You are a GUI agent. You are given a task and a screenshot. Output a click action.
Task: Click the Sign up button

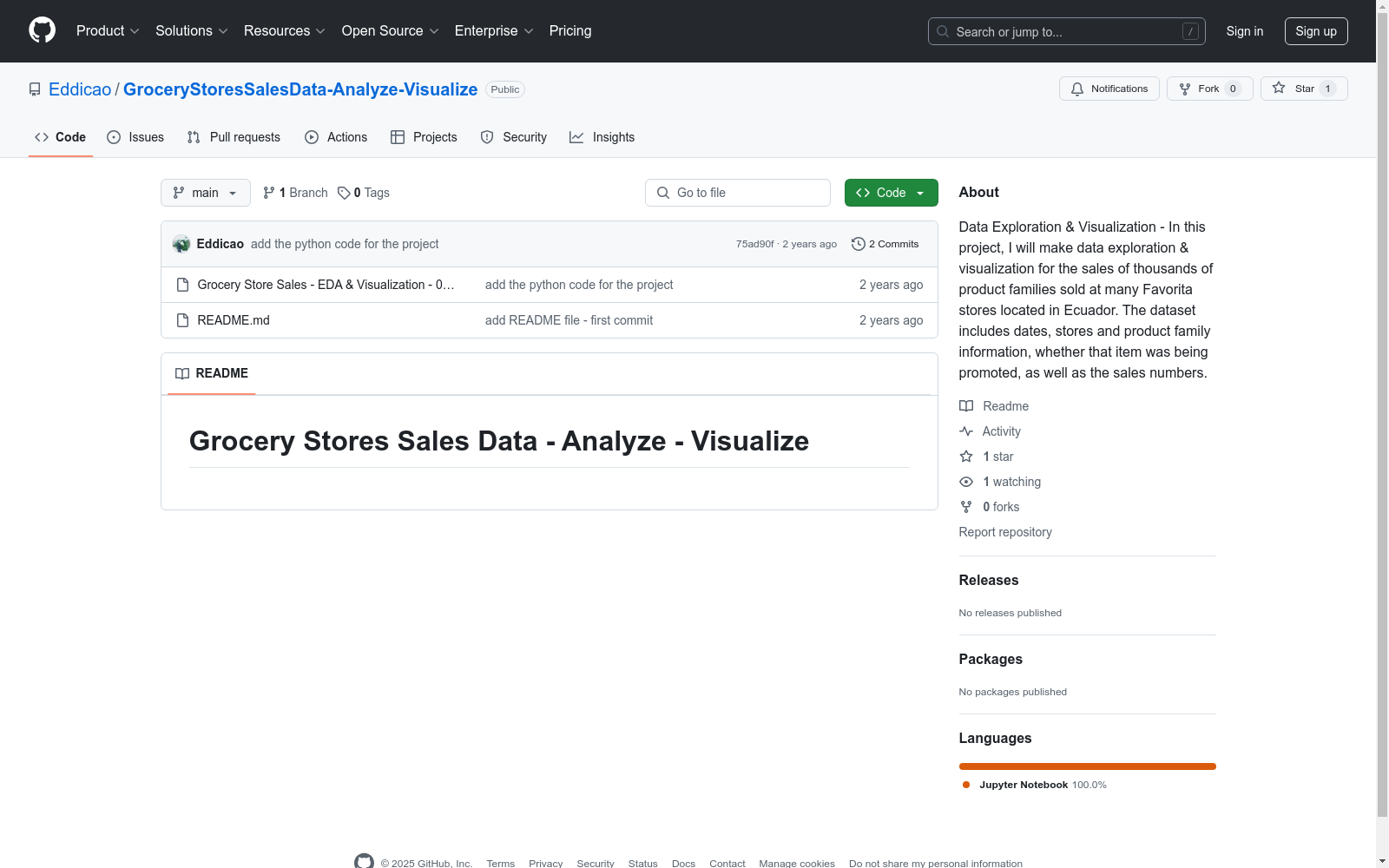[x=1316, y=31]
